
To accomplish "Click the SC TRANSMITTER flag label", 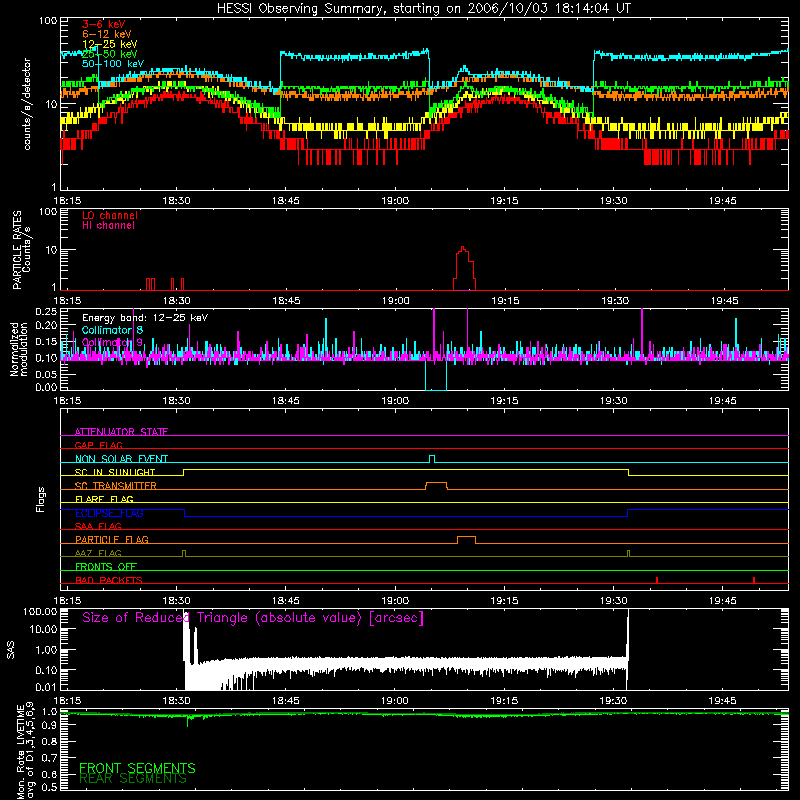I will (116, 486).
